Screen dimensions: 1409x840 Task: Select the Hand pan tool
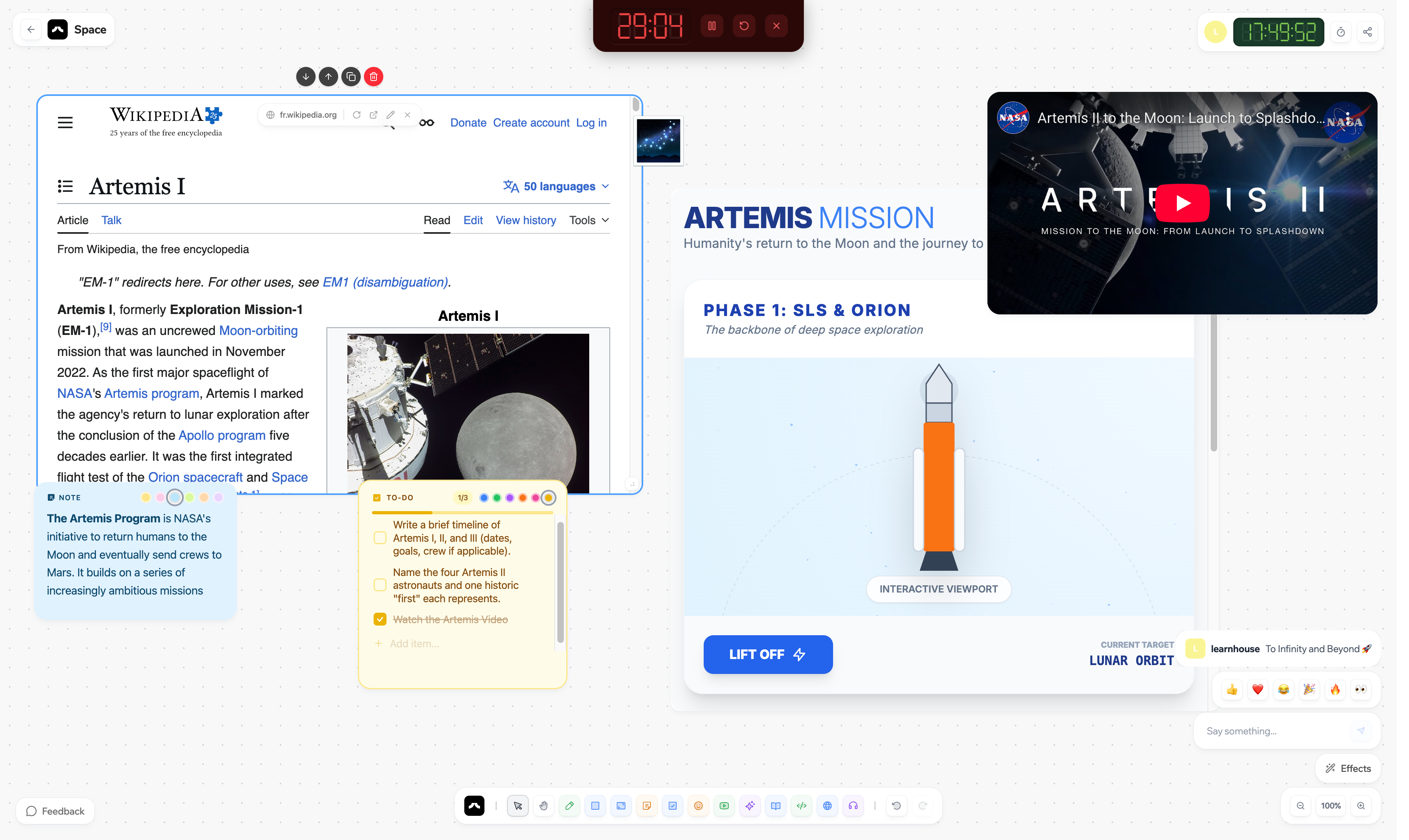(x=544, y=805)
